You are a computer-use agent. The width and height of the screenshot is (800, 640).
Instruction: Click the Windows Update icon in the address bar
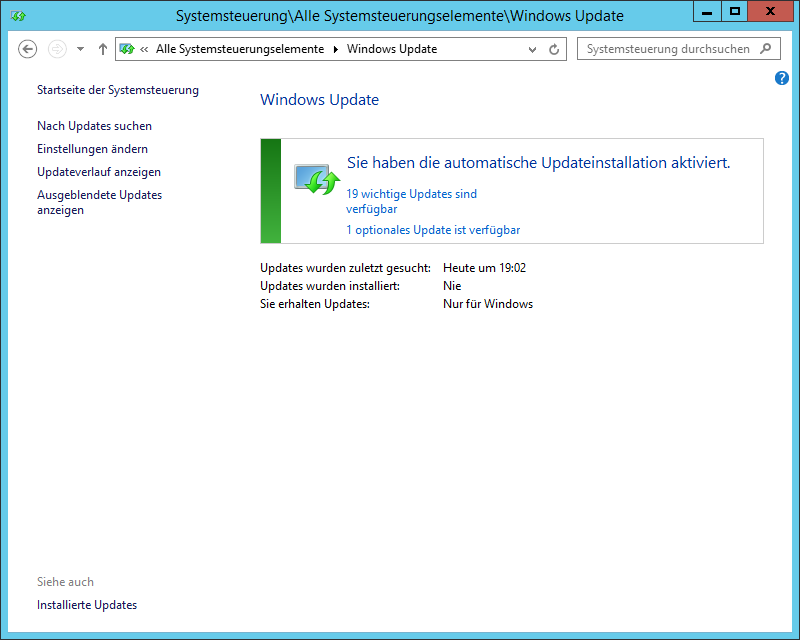pos(127,49)
